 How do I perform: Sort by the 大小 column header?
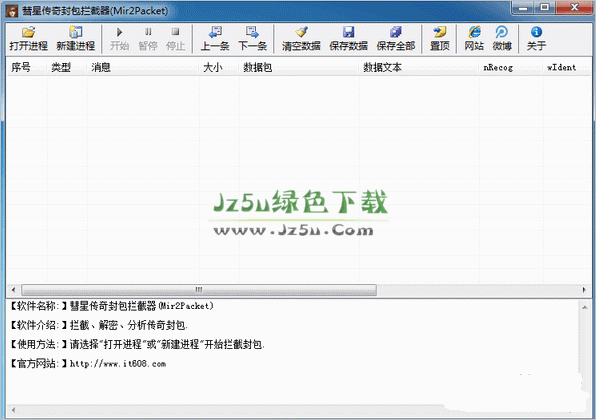[219, 67]
